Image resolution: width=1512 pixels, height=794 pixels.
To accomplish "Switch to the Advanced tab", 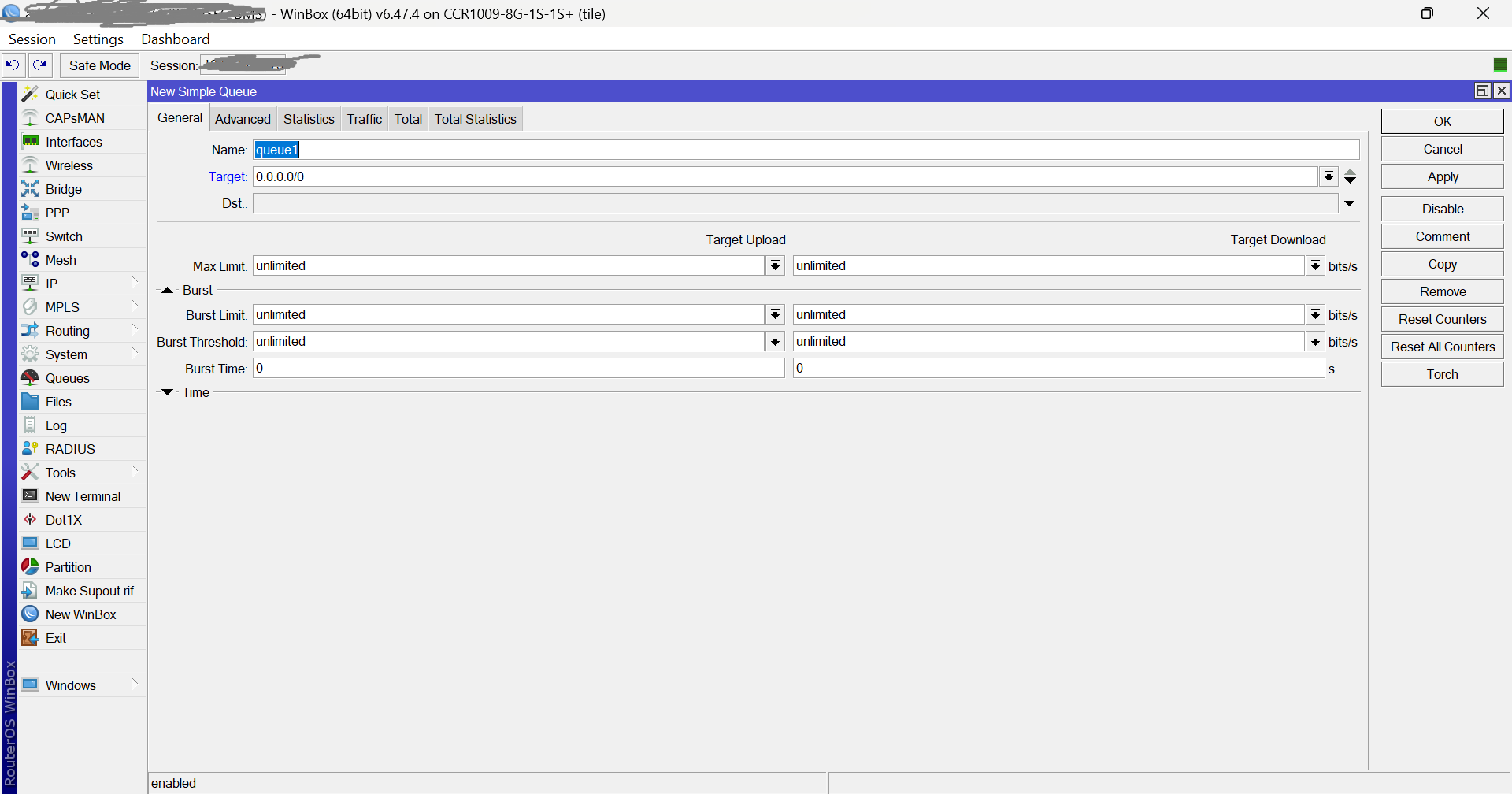I will click(x=243, y=119).
